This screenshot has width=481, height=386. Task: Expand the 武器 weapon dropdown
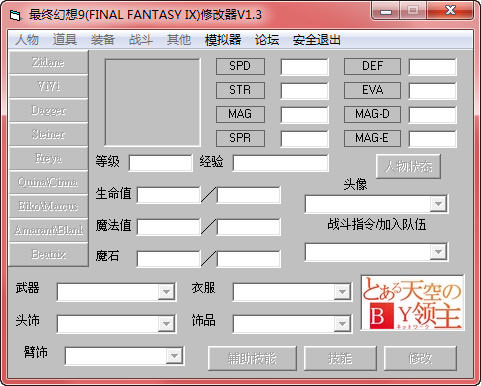[166, 292]
